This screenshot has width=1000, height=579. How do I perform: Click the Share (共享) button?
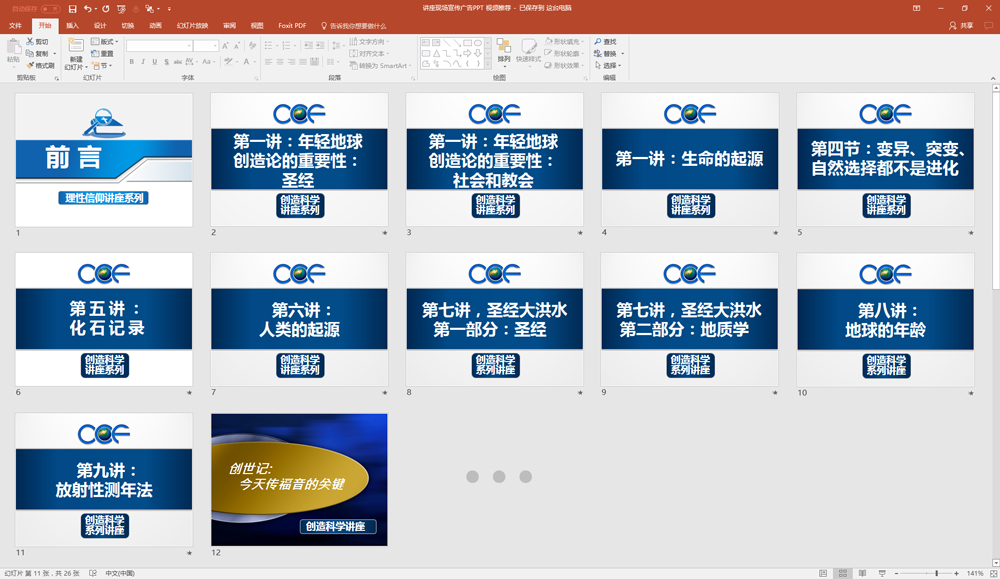(x=961, y=26)
